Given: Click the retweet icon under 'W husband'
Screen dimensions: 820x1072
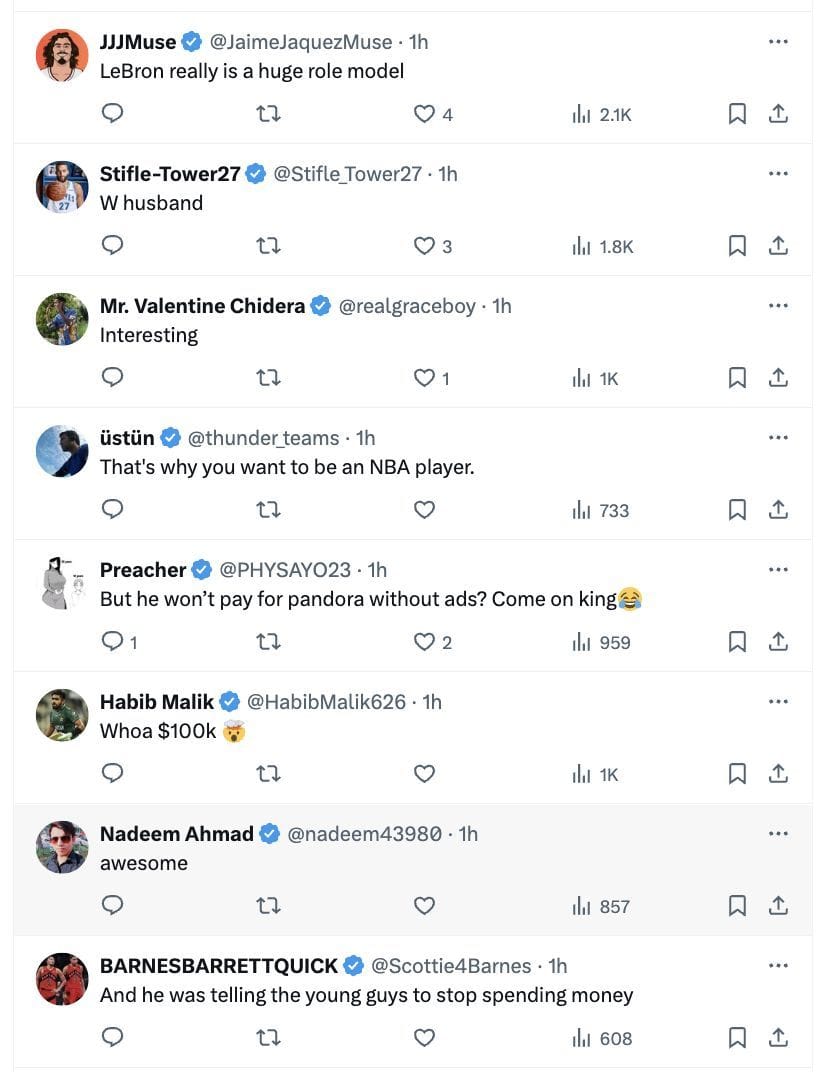Looking at the screenshot, I should (268, 245).
